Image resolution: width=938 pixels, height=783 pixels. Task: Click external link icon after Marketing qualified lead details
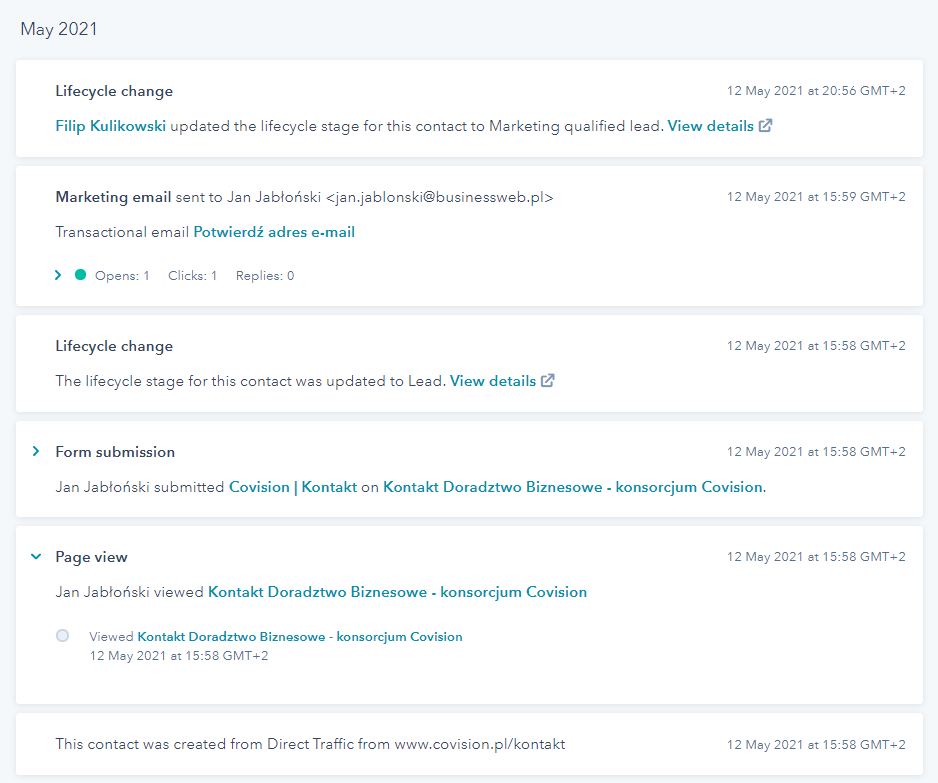(x=765, y=126)
